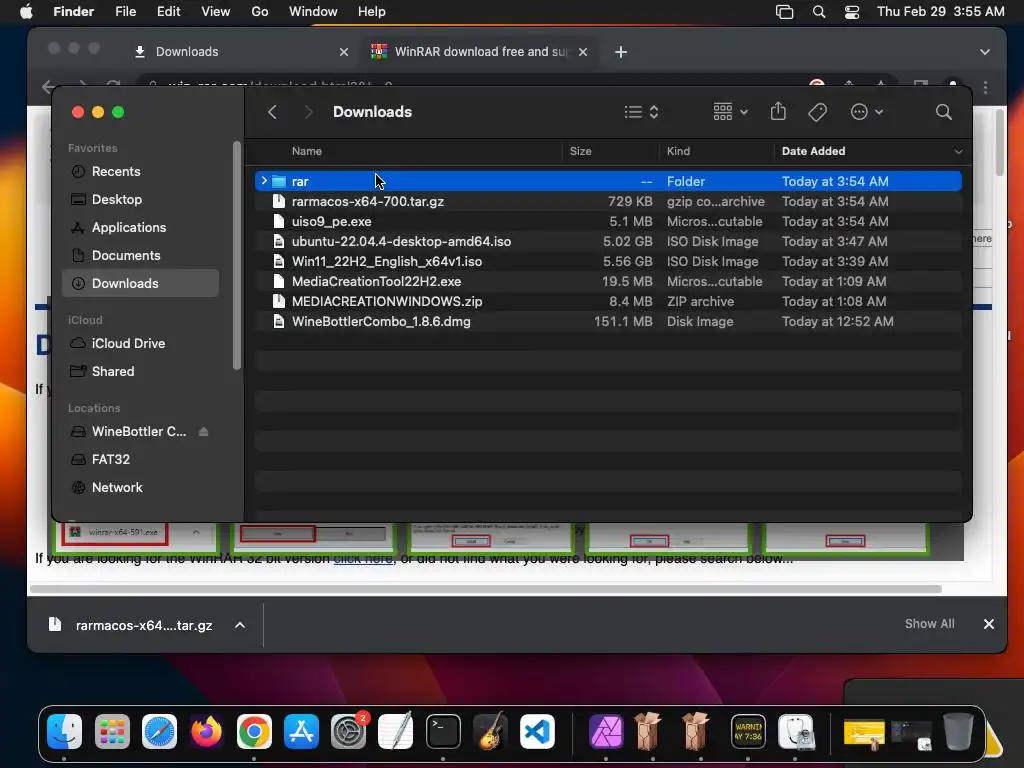This screenshot has width=1024, height=768.
Task: Open the Window menu
Action: (x=313, y=12)
